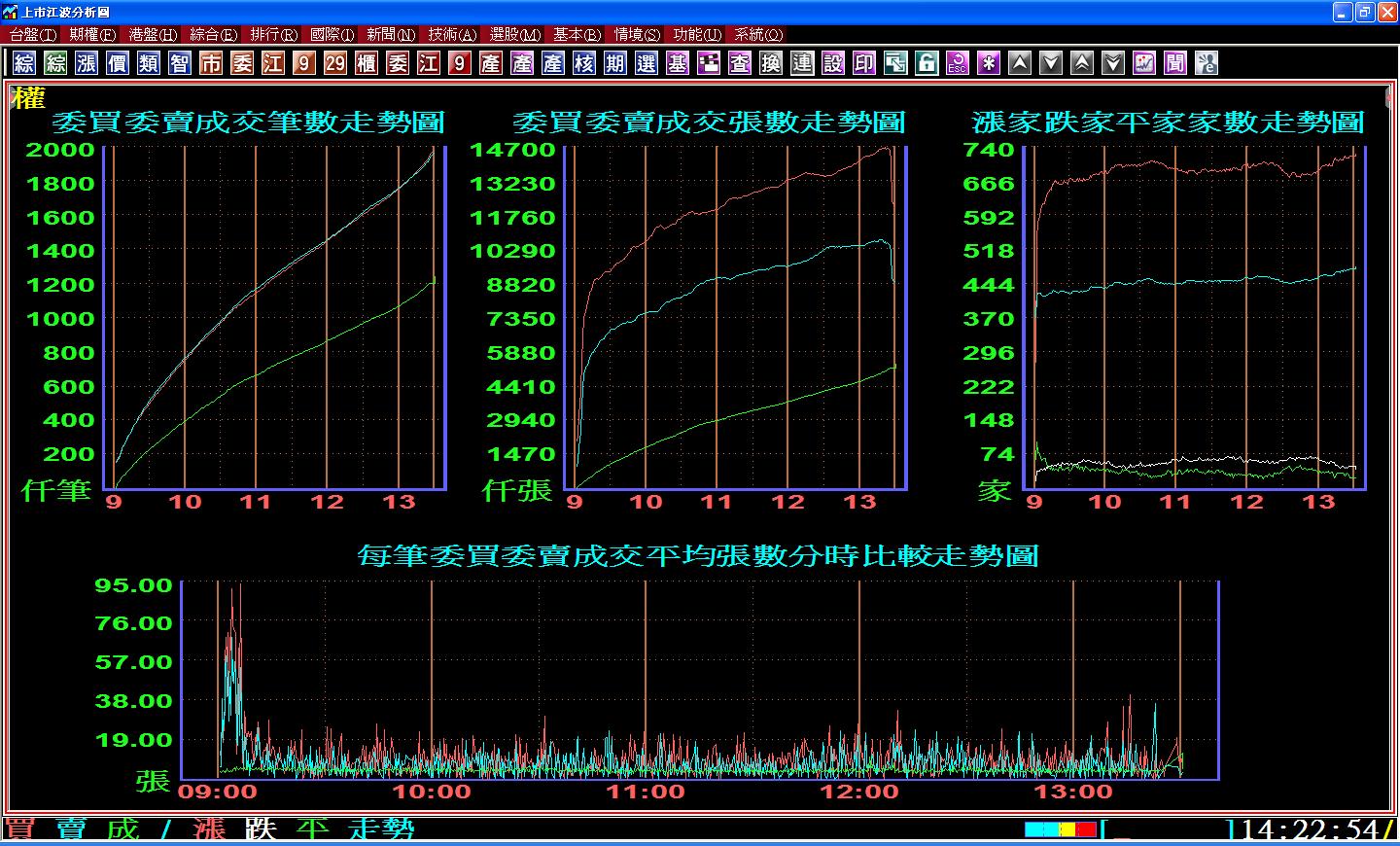
Task: Open the 情境(S) menu
Action: coord(637,34)
